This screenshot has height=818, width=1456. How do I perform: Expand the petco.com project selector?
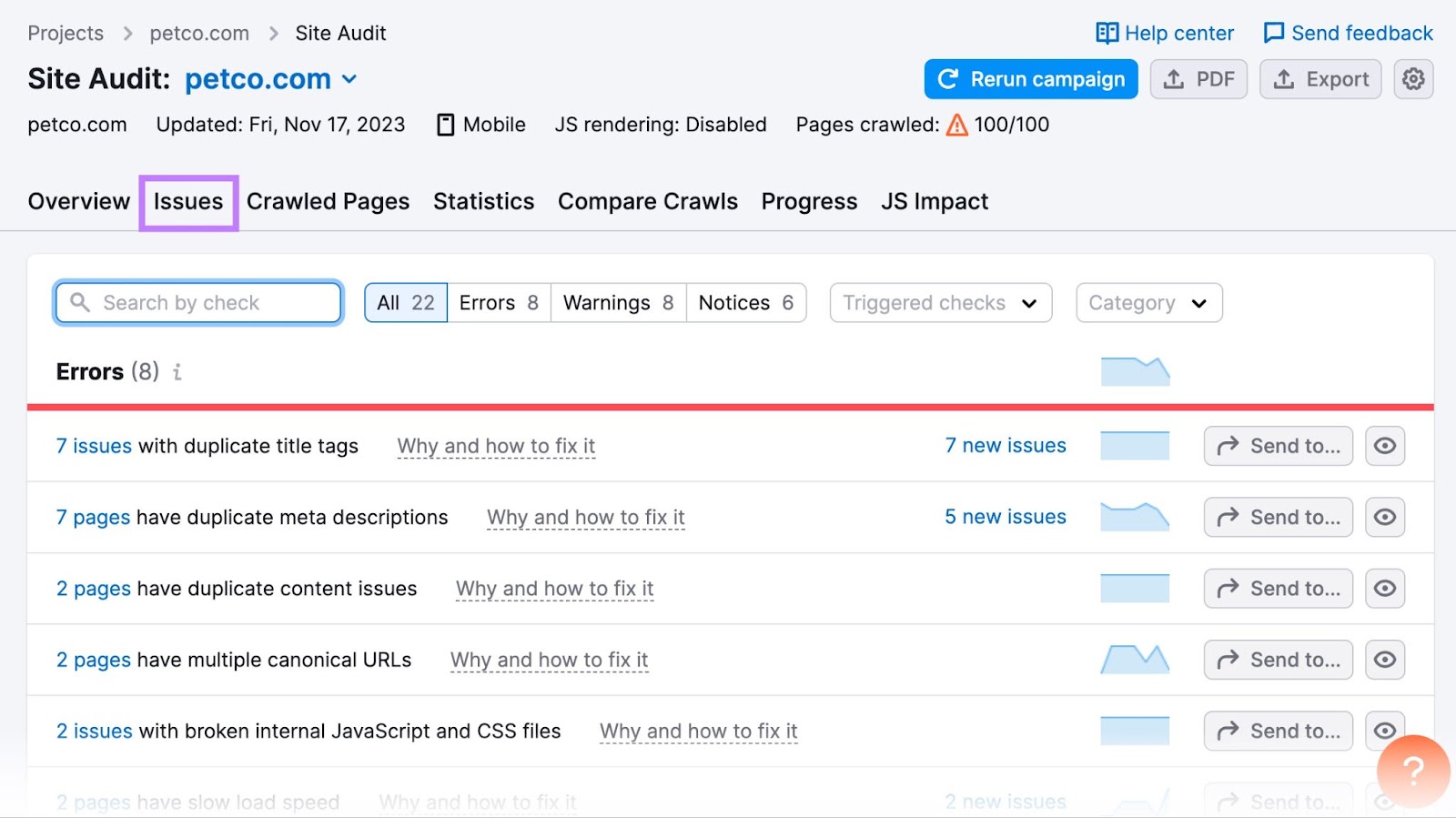click(349, 79)
